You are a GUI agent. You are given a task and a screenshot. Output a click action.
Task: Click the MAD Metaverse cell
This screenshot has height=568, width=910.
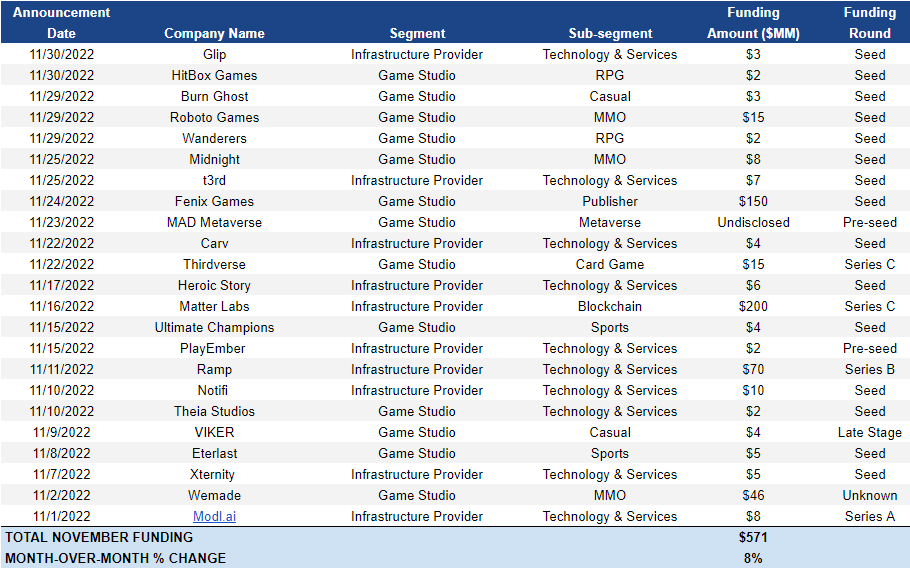[x=214, y=222]
